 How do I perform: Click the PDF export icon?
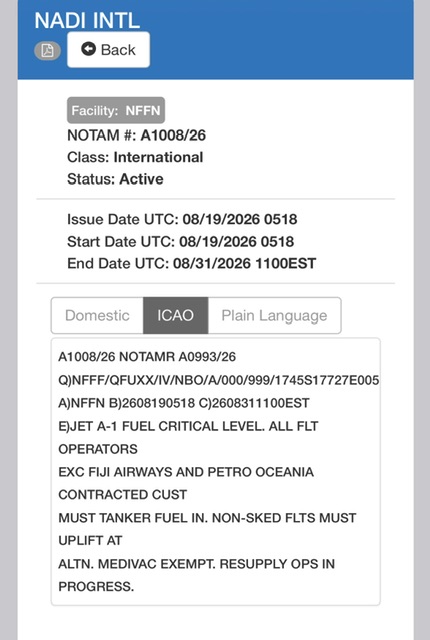47,51
